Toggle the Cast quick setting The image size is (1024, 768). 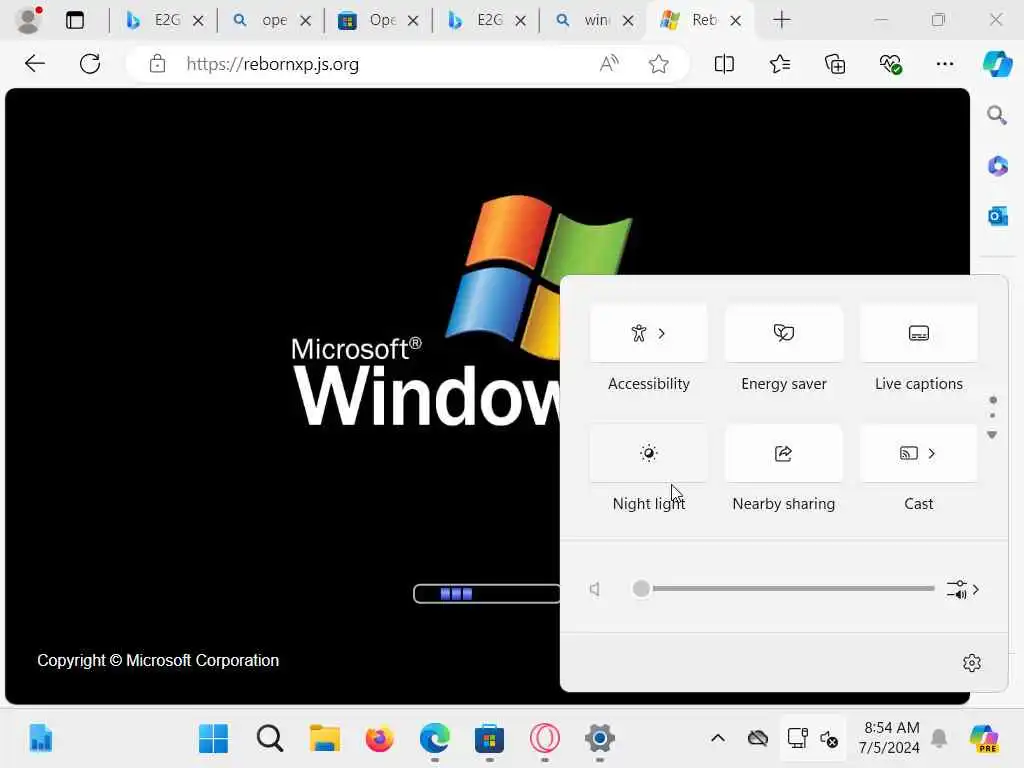908,453
